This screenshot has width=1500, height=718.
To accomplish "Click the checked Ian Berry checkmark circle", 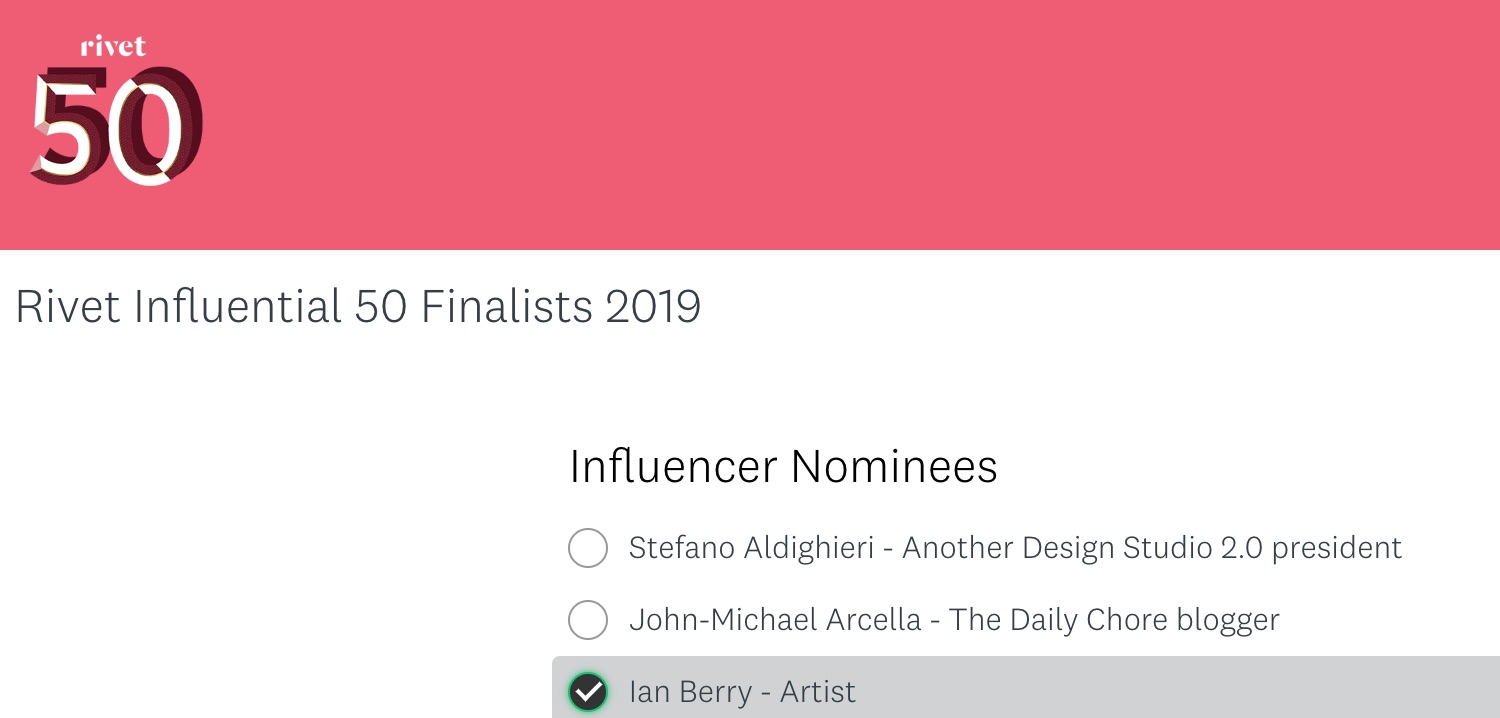I will coord(588,692).
